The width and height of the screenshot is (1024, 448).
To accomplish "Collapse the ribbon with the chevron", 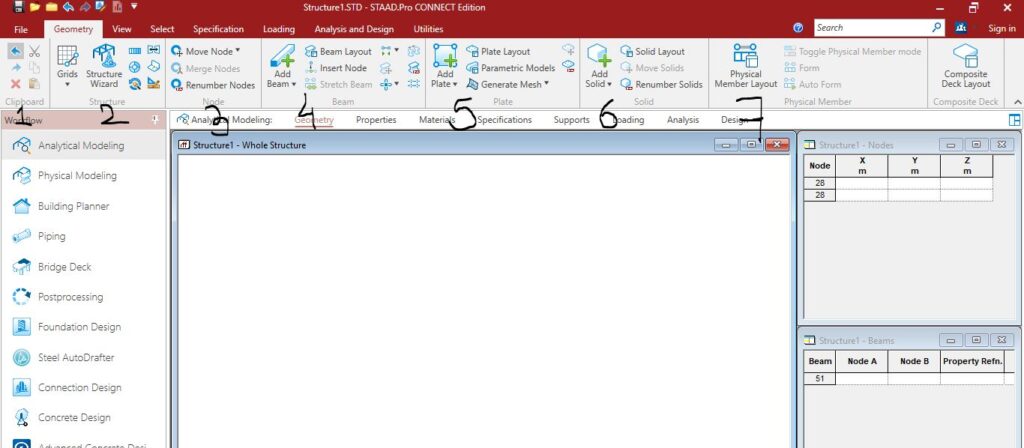I will (1016, 102).
